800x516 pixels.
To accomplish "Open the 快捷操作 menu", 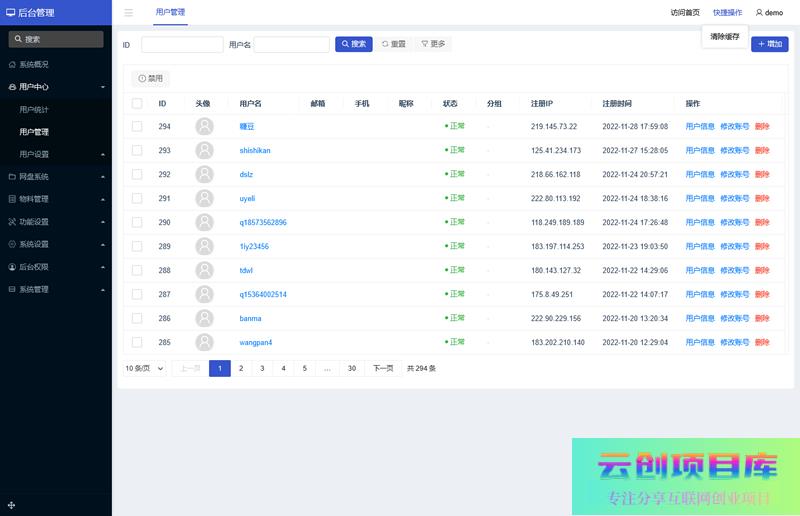I will point(728,13).
